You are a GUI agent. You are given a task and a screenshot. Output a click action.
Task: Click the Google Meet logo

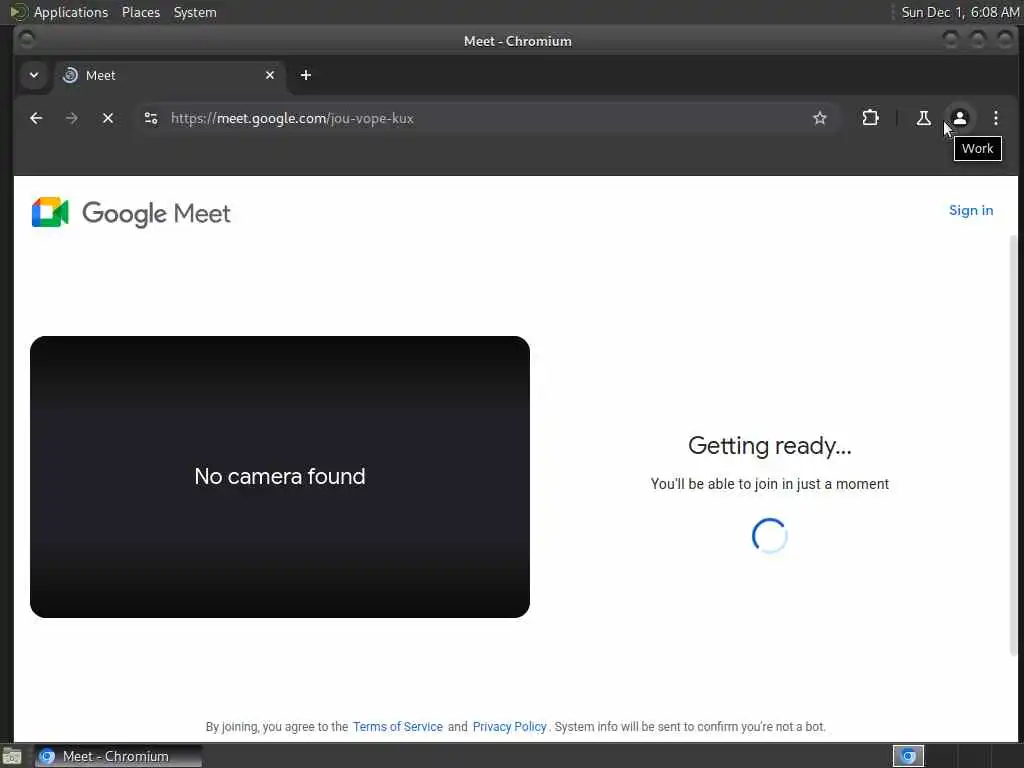[x=131, y=213]
